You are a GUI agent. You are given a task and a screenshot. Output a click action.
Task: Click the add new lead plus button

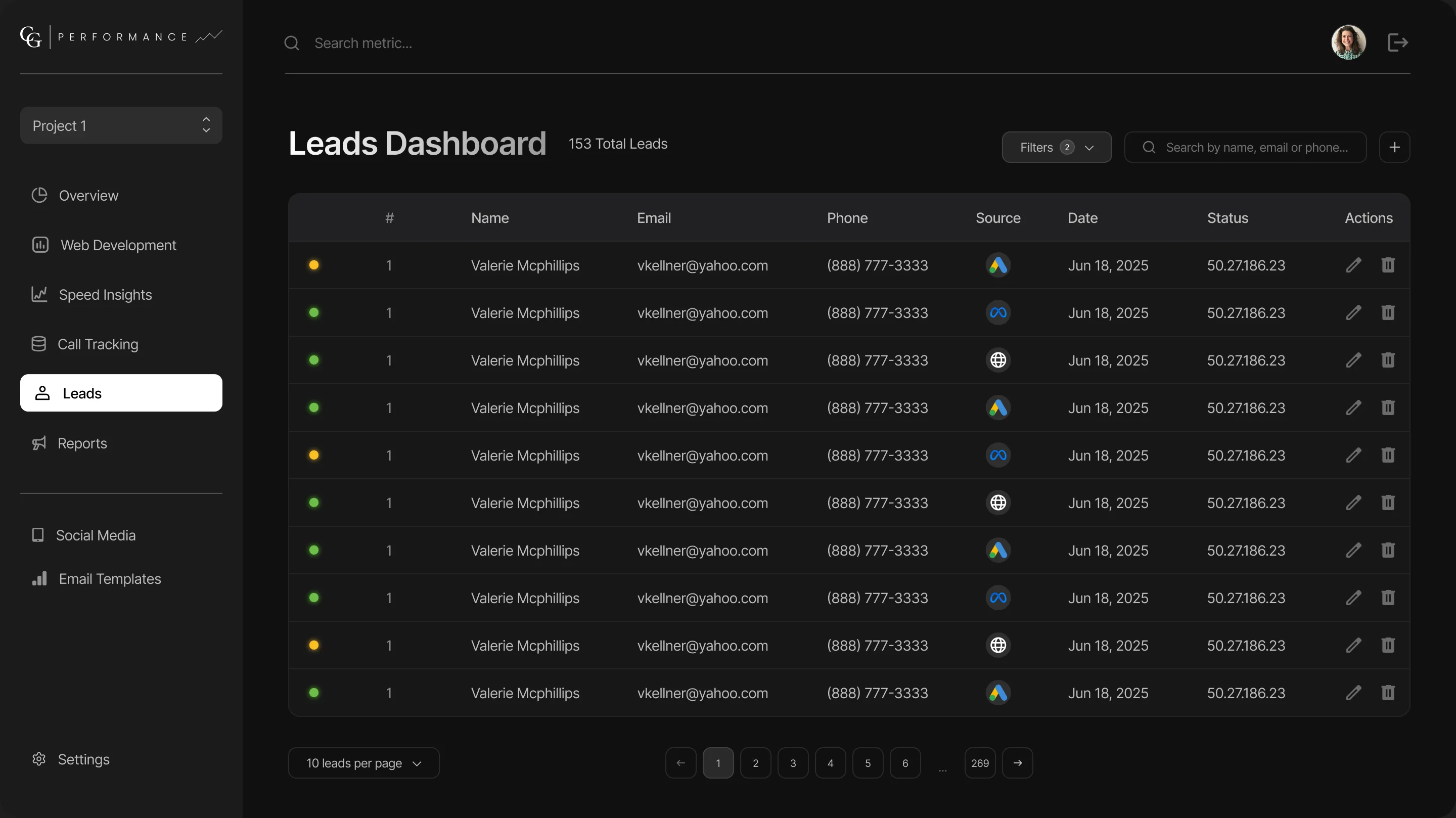coord(1394,147)
